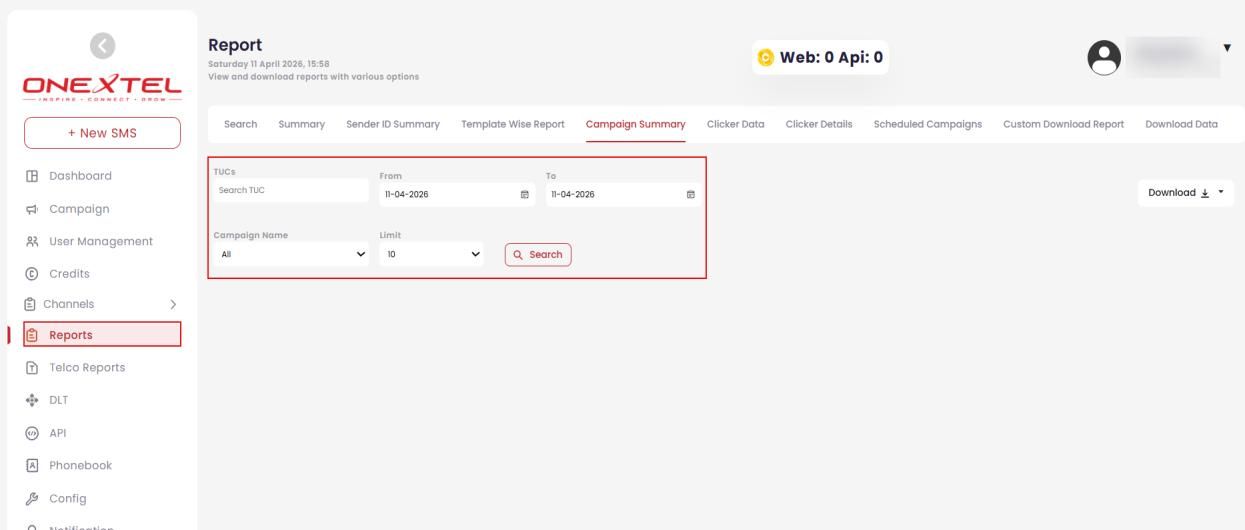Image resolution: width=1245 pixels, height=530 pixels.
Task: Switch to the Summary tab
Action: click(301, 124)
